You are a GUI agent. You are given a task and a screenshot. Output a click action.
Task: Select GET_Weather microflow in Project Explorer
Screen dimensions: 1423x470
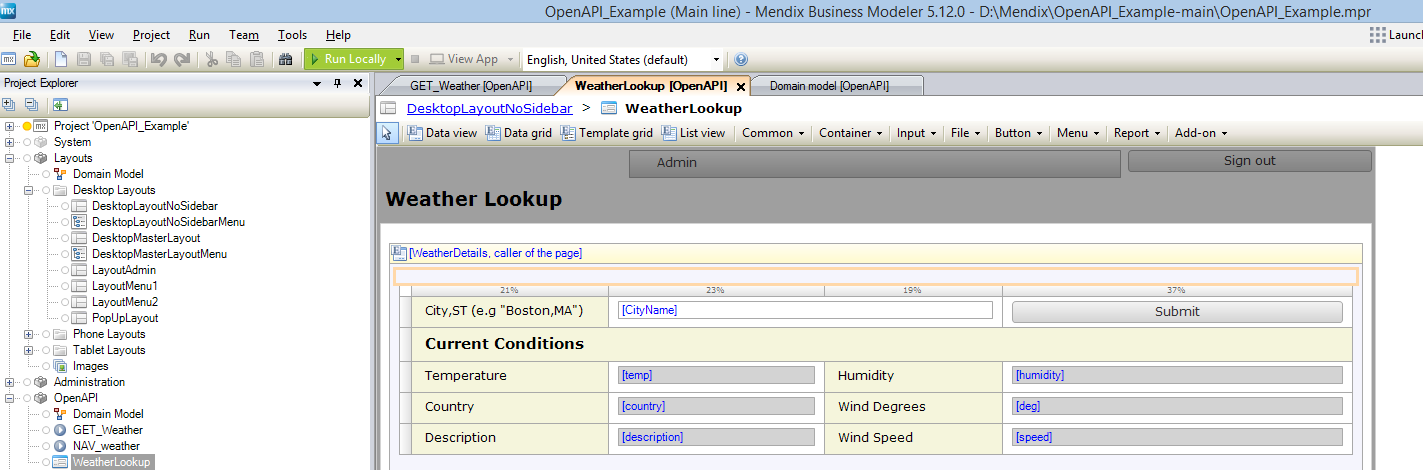pos(108,430)
